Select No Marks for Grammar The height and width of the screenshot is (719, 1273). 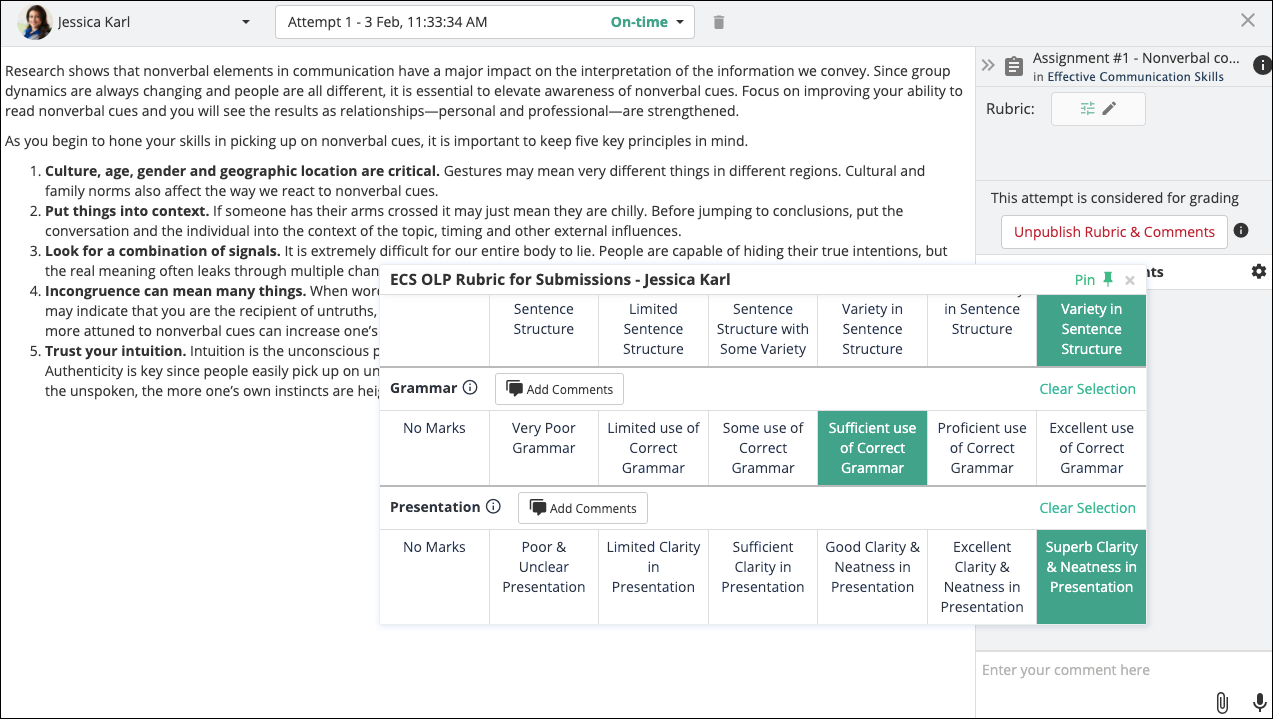coord(434,448)
